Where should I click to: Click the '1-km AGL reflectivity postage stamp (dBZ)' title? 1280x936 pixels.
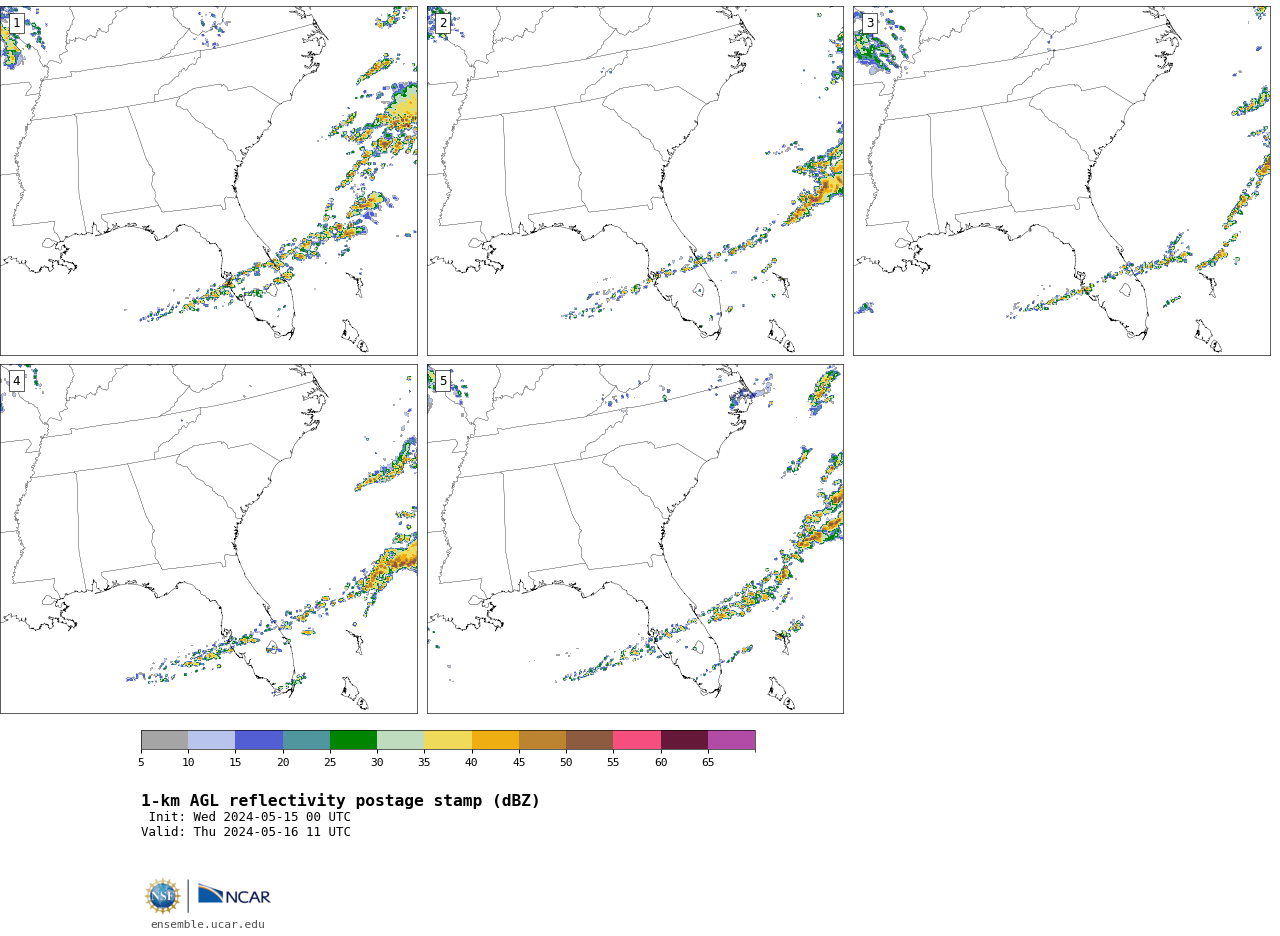click(340, 801)
